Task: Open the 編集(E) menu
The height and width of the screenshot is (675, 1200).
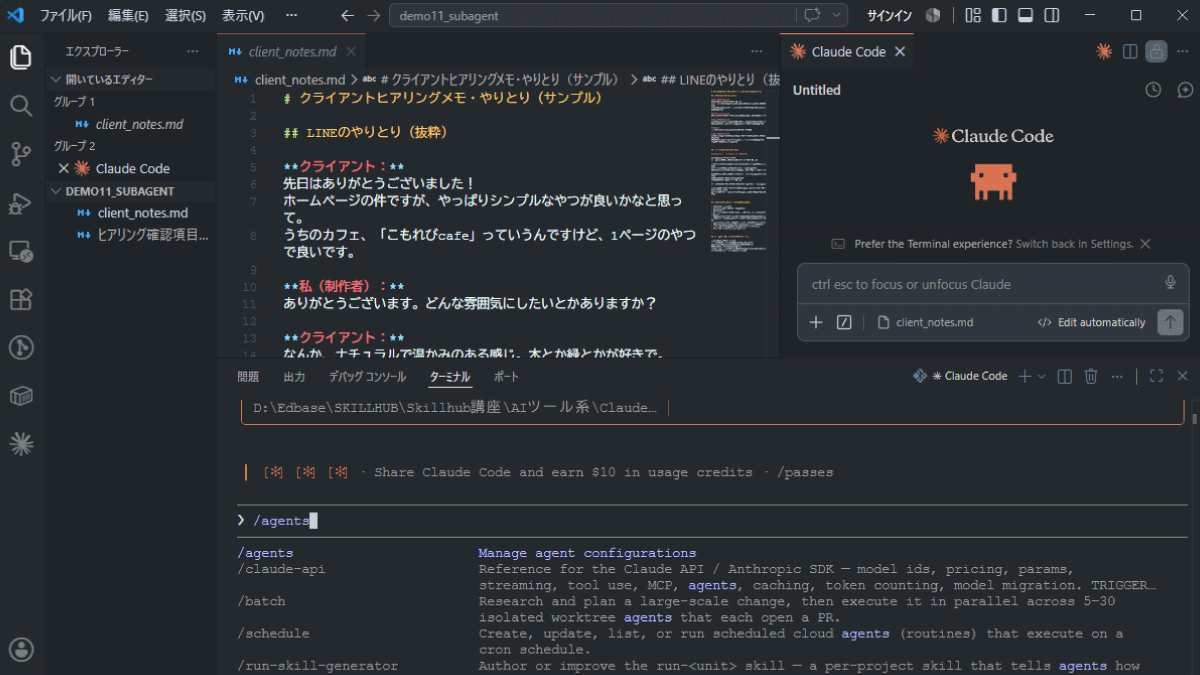Action: [128, 15]
